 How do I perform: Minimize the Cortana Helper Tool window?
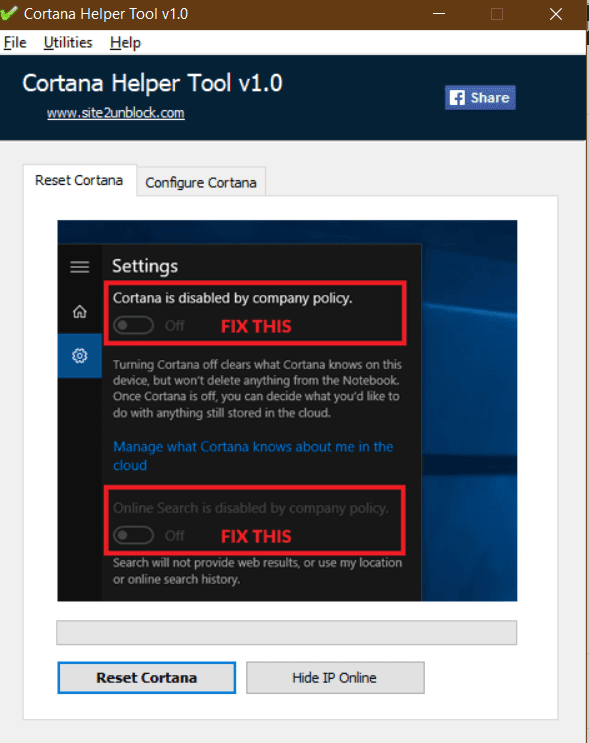[439, 14]
